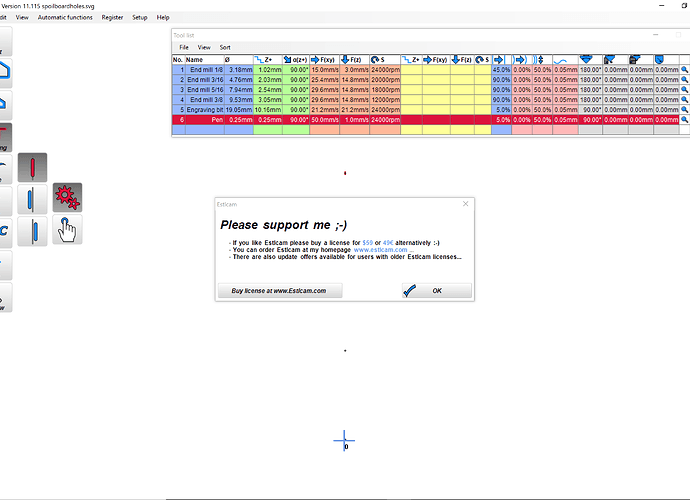This screenshot has height=500, width=690.
Task: Close the Estlcam support dialog
Action: [466, 204]
